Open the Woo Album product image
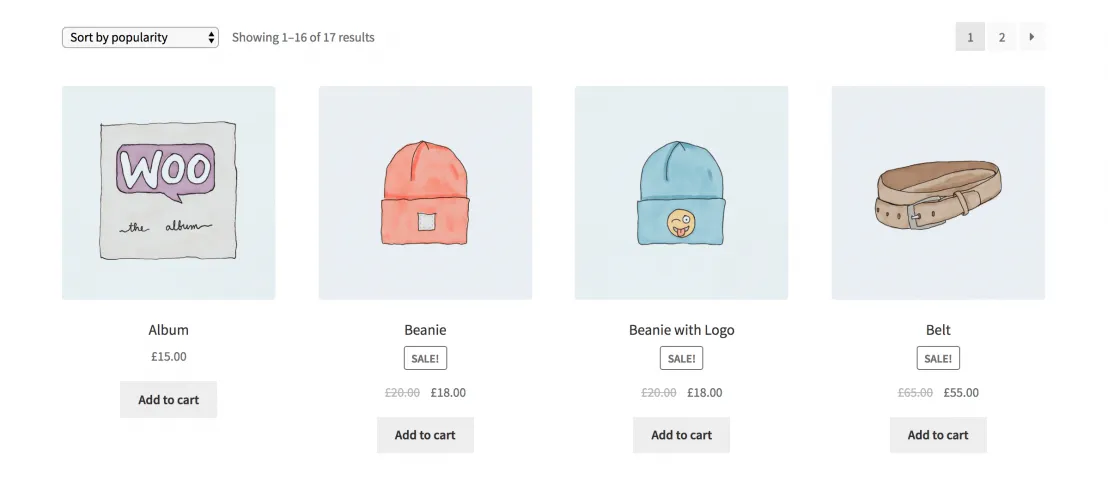This screenshot has width=1108, height=493. 168,192
